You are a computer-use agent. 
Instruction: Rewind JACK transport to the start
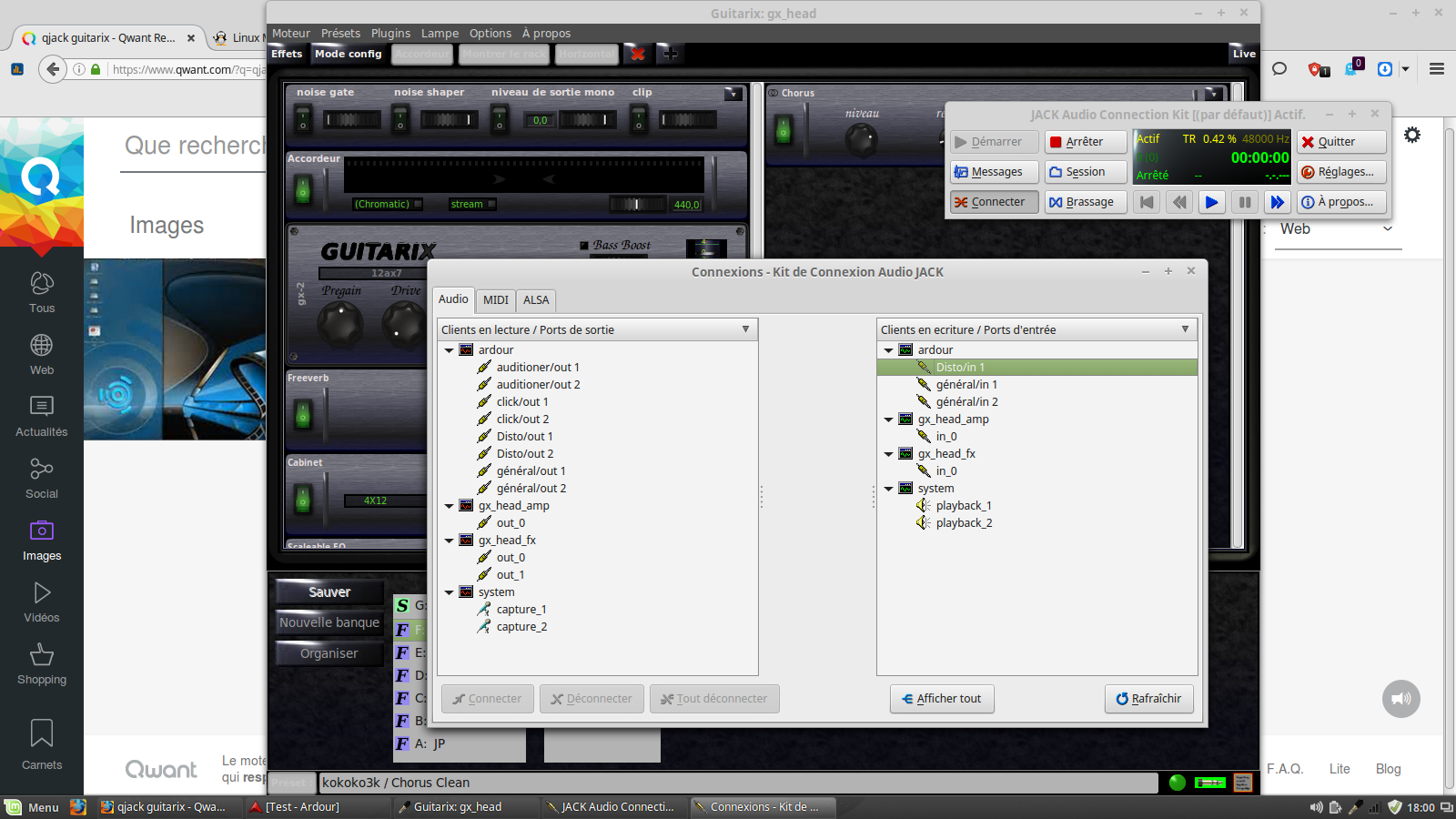1147,202
